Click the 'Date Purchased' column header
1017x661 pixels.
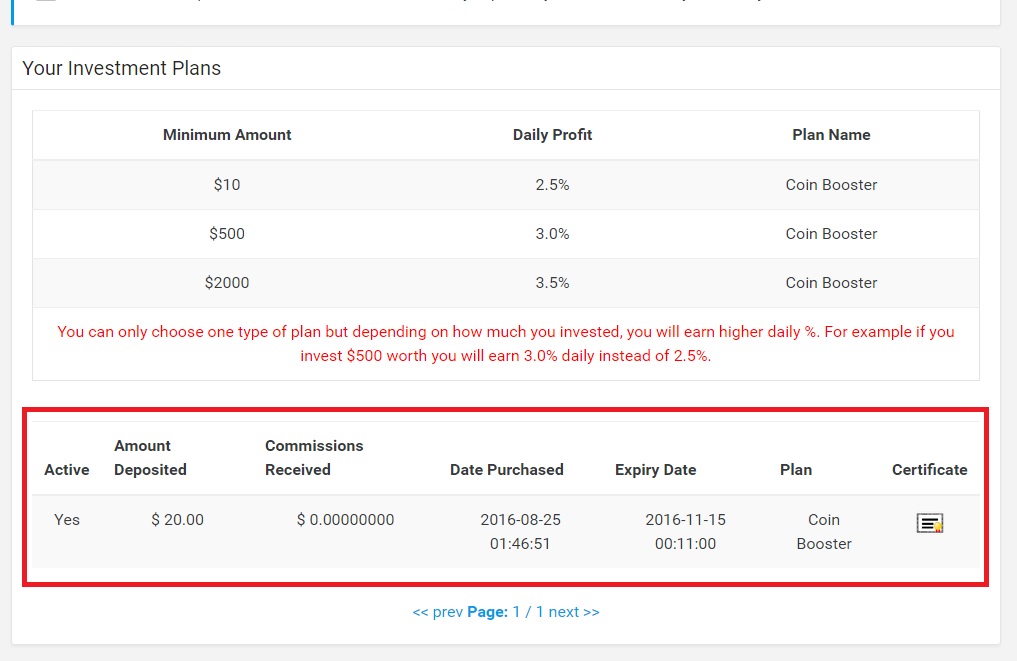pyautogui.click(x=507, y=470)
